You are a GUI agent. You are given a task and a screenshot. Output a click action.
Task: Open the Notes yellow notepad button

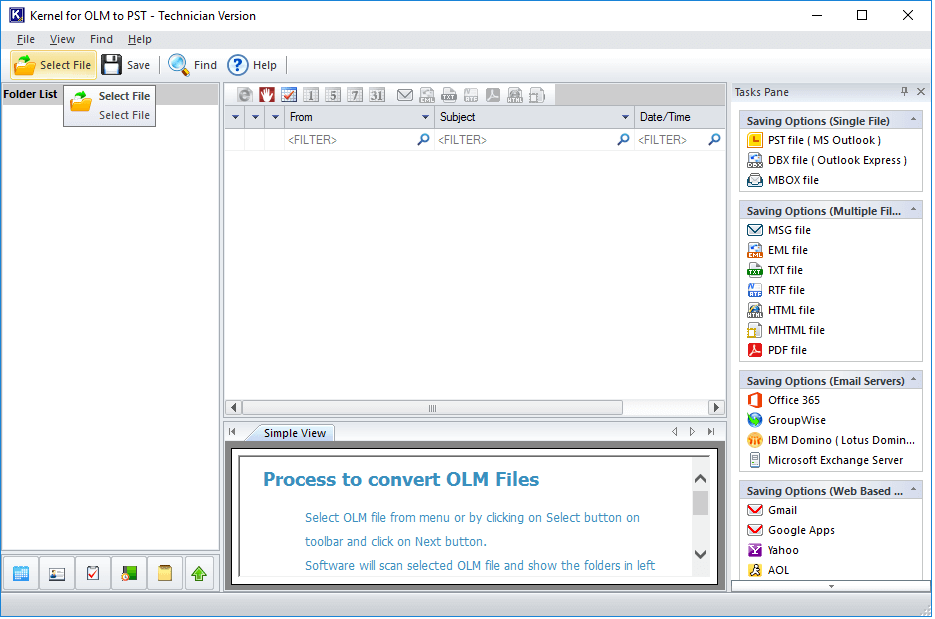click(x=165, y=573)
